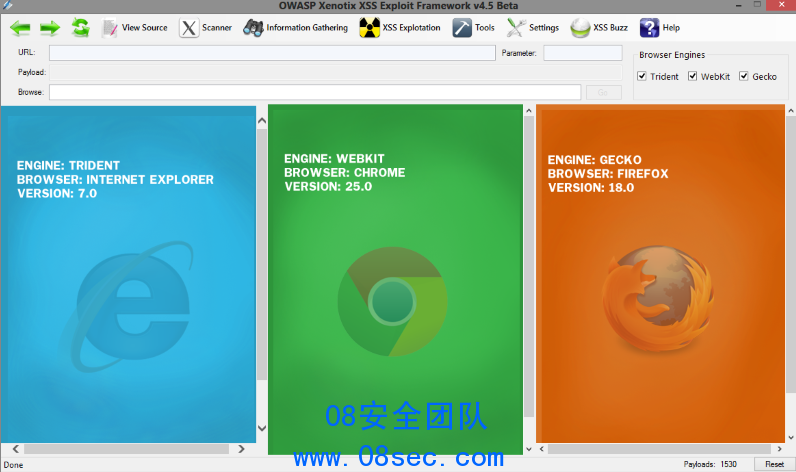Click the Gecko pane scroll right arrow

(780, 449)
